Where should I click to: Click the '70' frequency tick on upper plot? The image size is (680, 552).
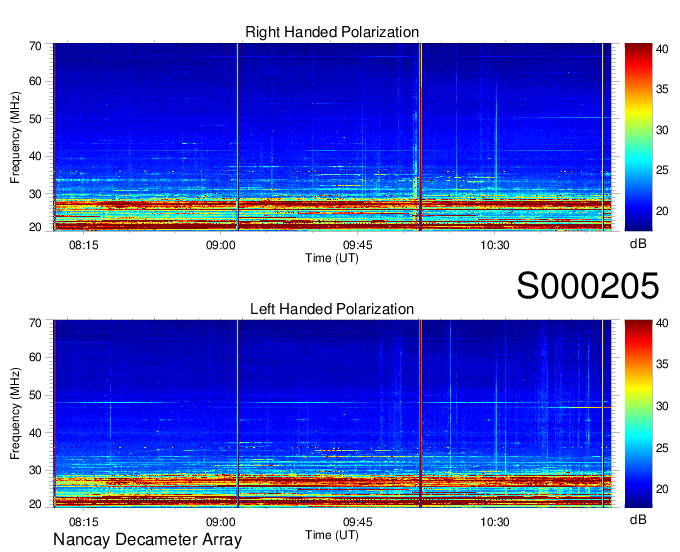pyautogui.click(x=35, y=46)
